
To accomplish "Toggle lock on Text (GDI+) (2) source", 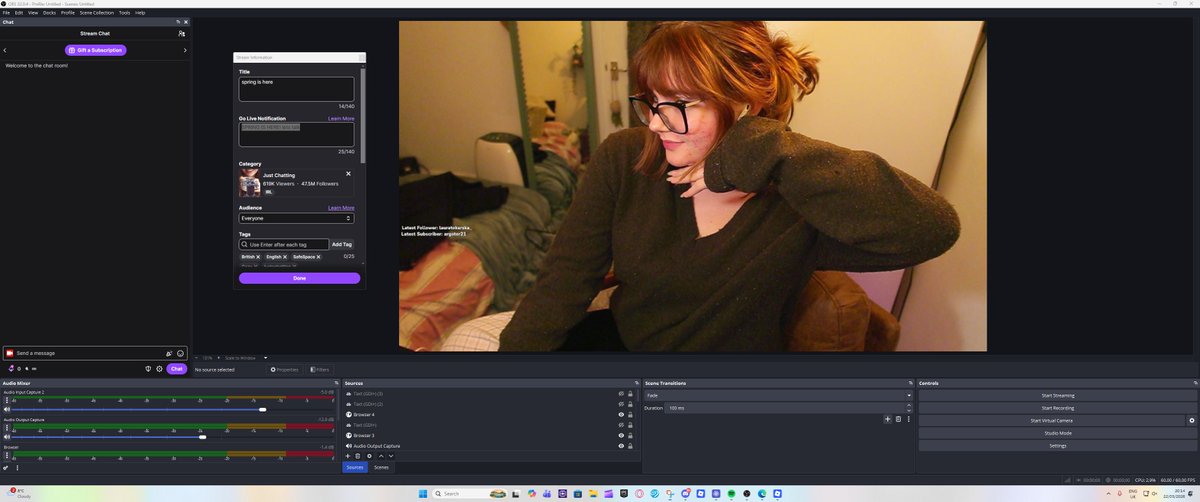I will tap(631, 404).
